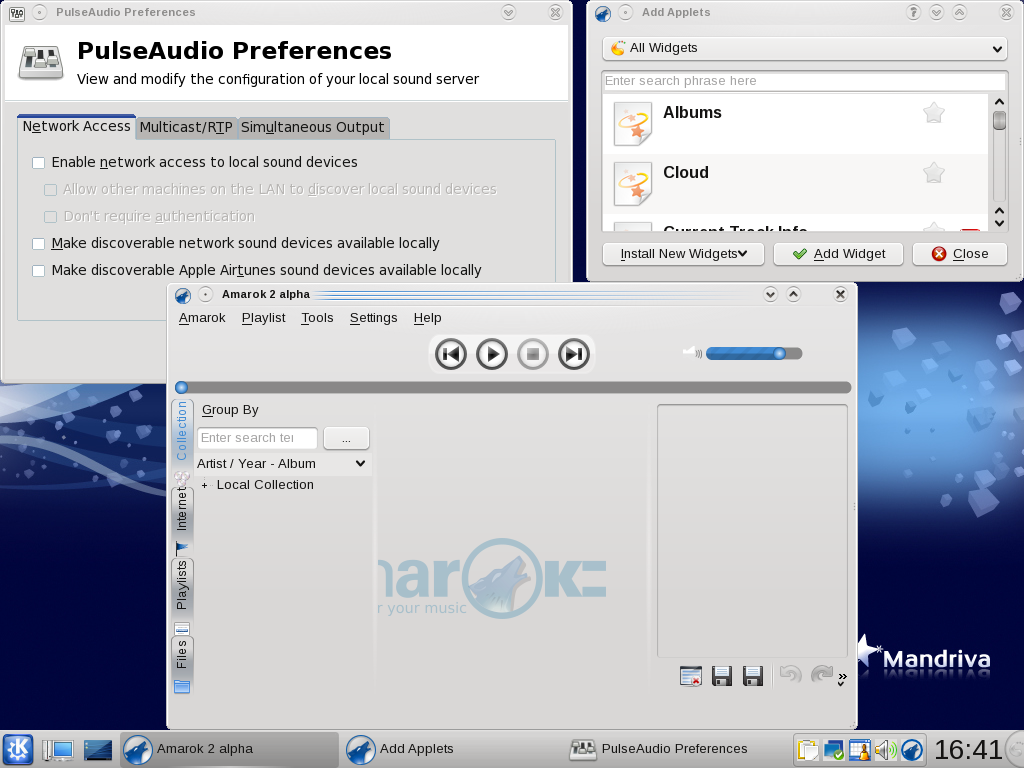The image size is (1024, 768).
Task: Click the Add Applets list scrollbar handle
Action: click(x=999, y=121)
